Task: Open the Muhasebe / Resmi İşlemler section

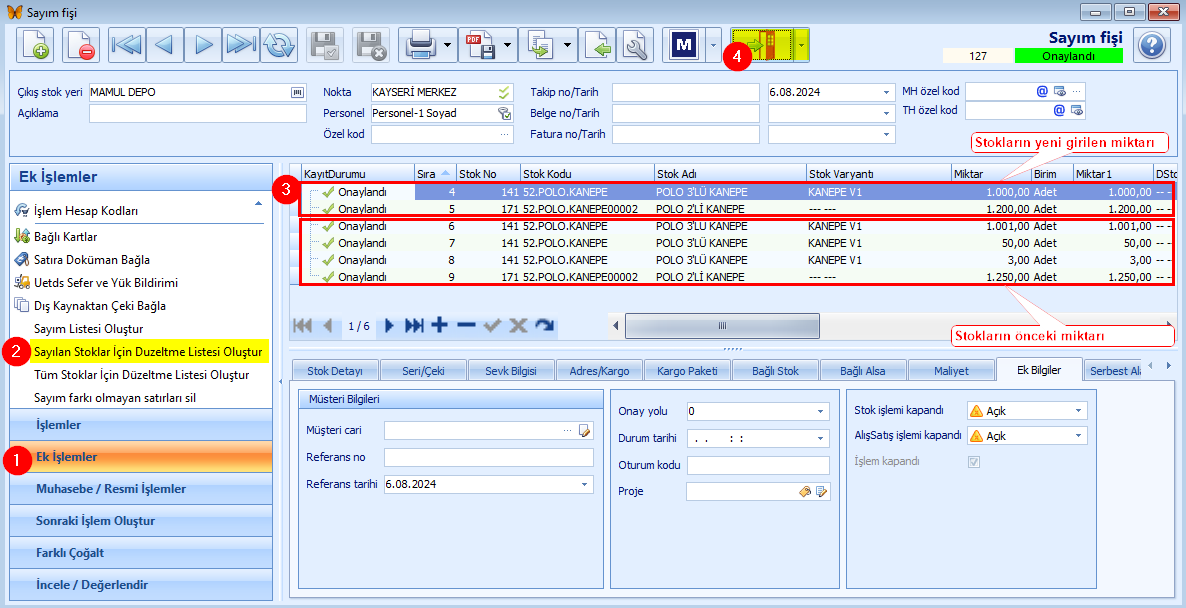Action: (x=141, y=489)
